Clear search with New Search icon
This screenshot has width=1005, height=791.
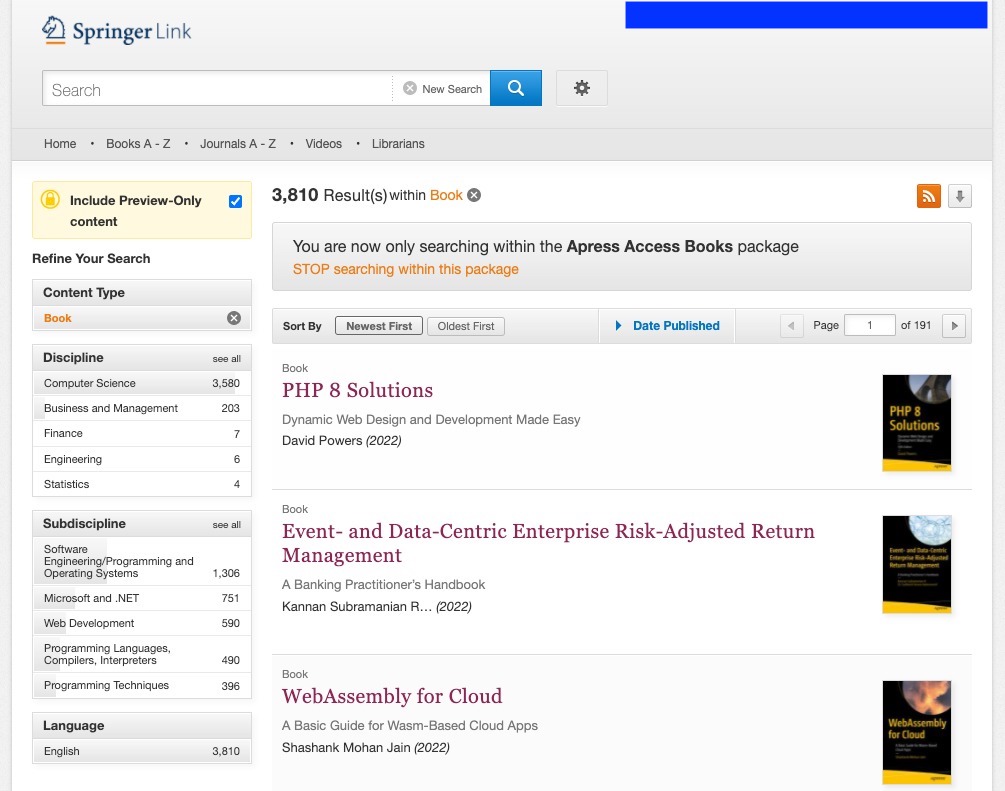(410, 88)
